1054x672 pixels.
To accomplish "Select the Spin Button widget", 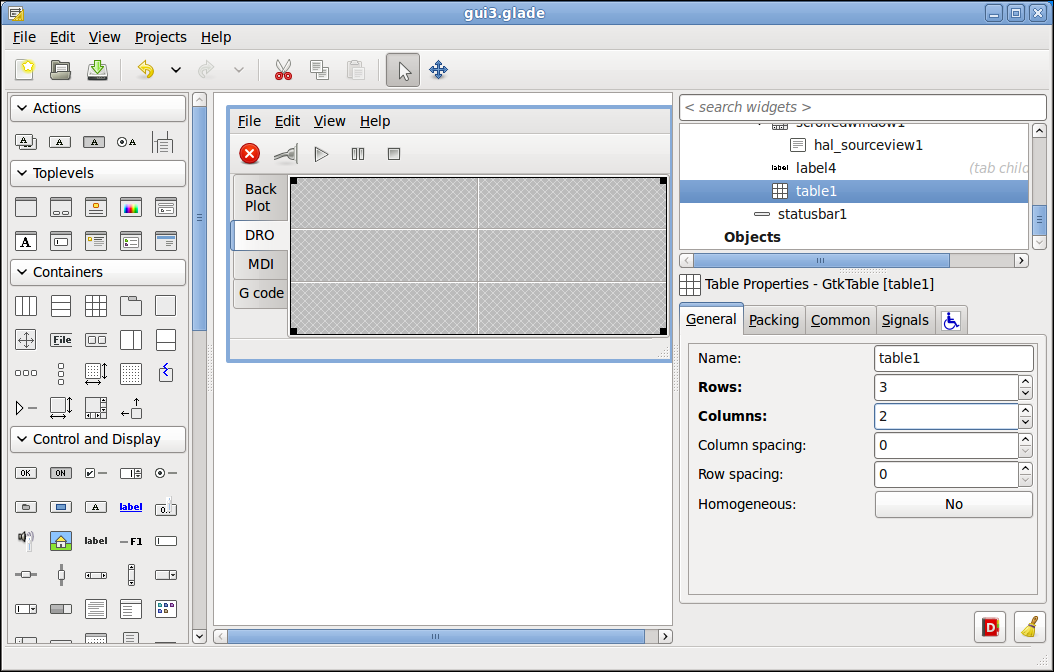I will click(131, 473).
